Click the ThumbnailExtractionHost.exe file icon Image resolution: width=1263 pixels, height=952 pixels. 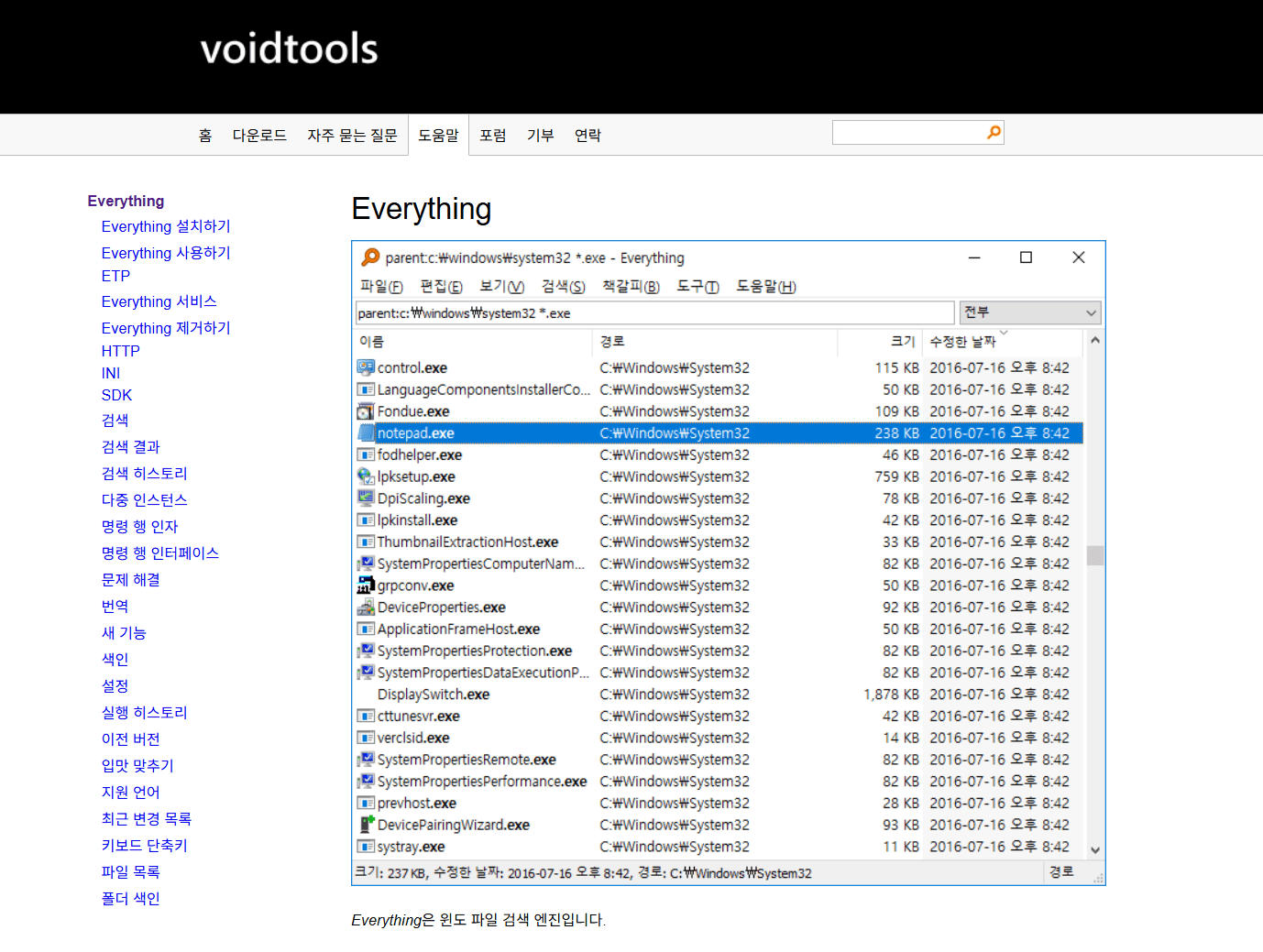366,542
